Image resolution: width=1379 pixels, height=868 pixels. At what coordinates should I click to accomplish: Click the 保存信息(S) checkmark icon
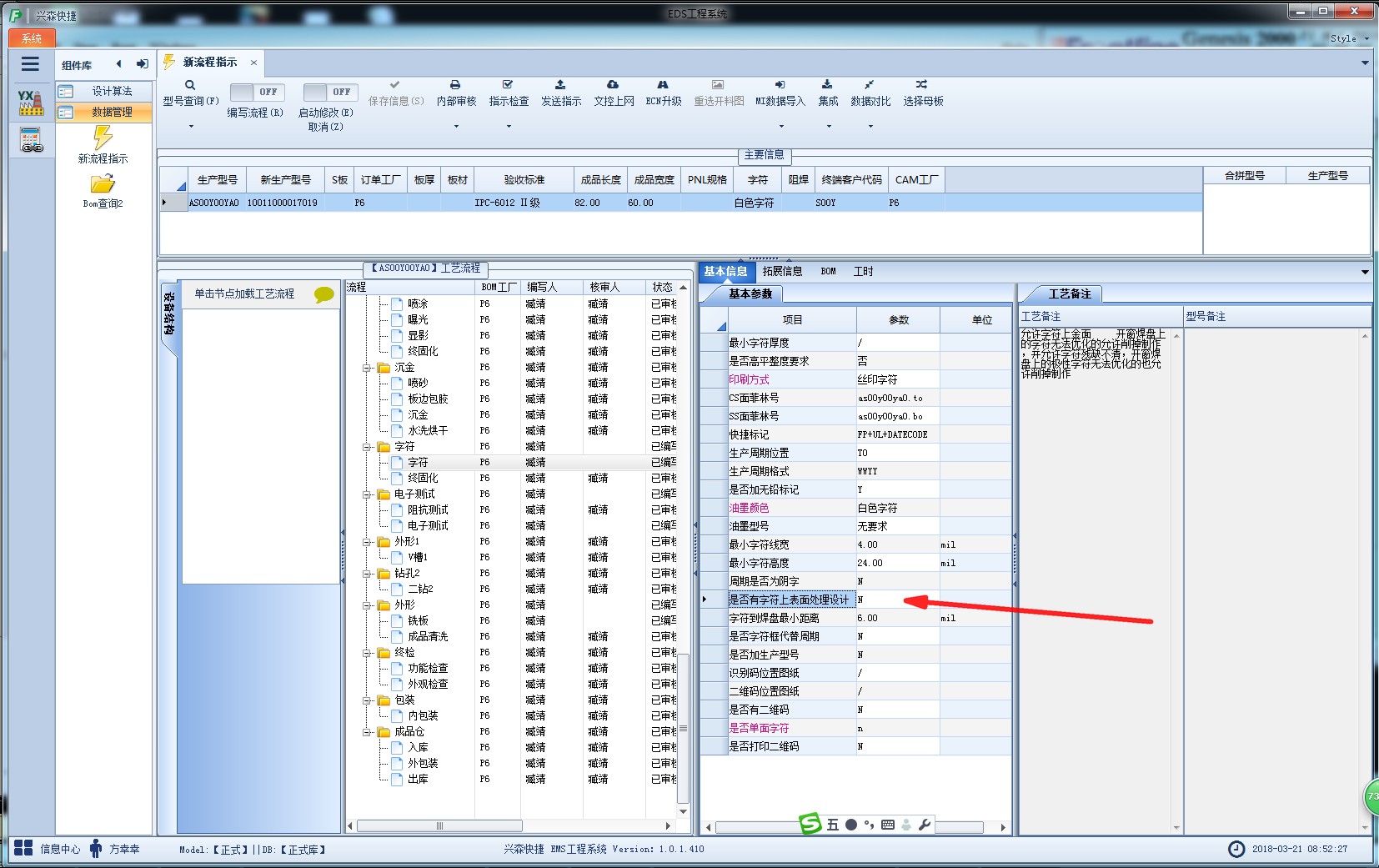[x=395, y=85]
